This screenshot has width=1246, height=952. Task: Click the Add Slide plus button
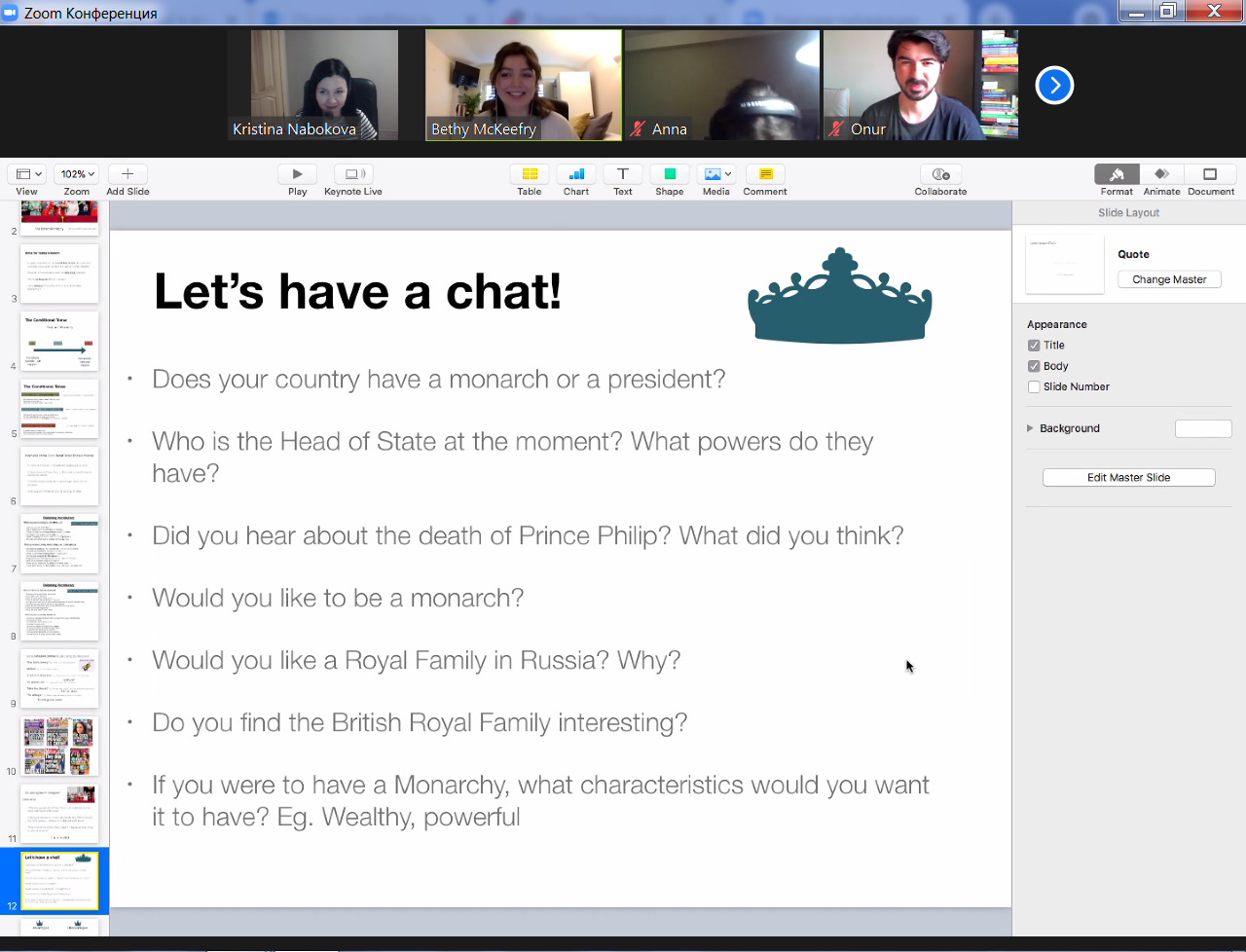[x=128, y=174]
